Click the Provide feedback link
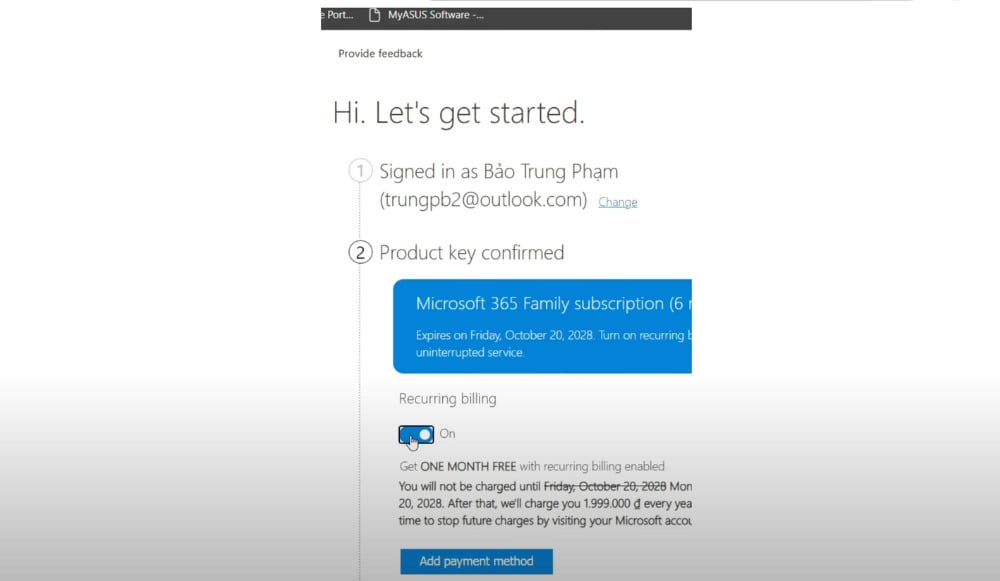 point(380,53)
